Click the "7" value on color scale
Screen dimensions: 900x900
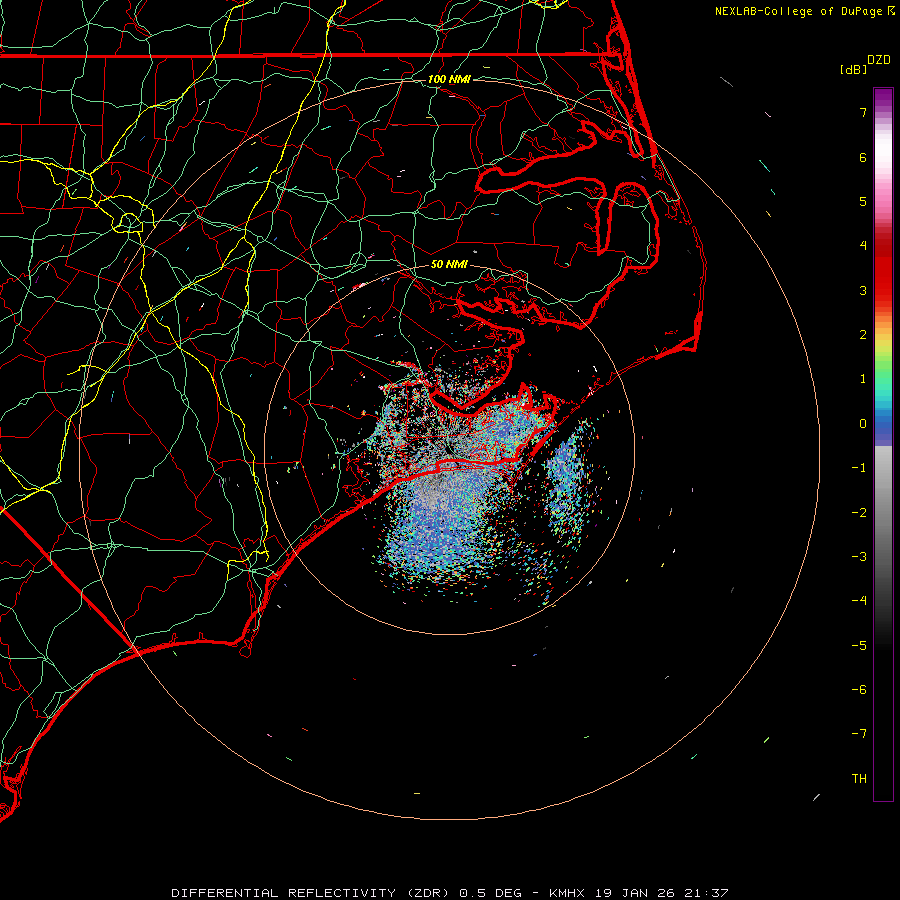click(x=863, y=112)
